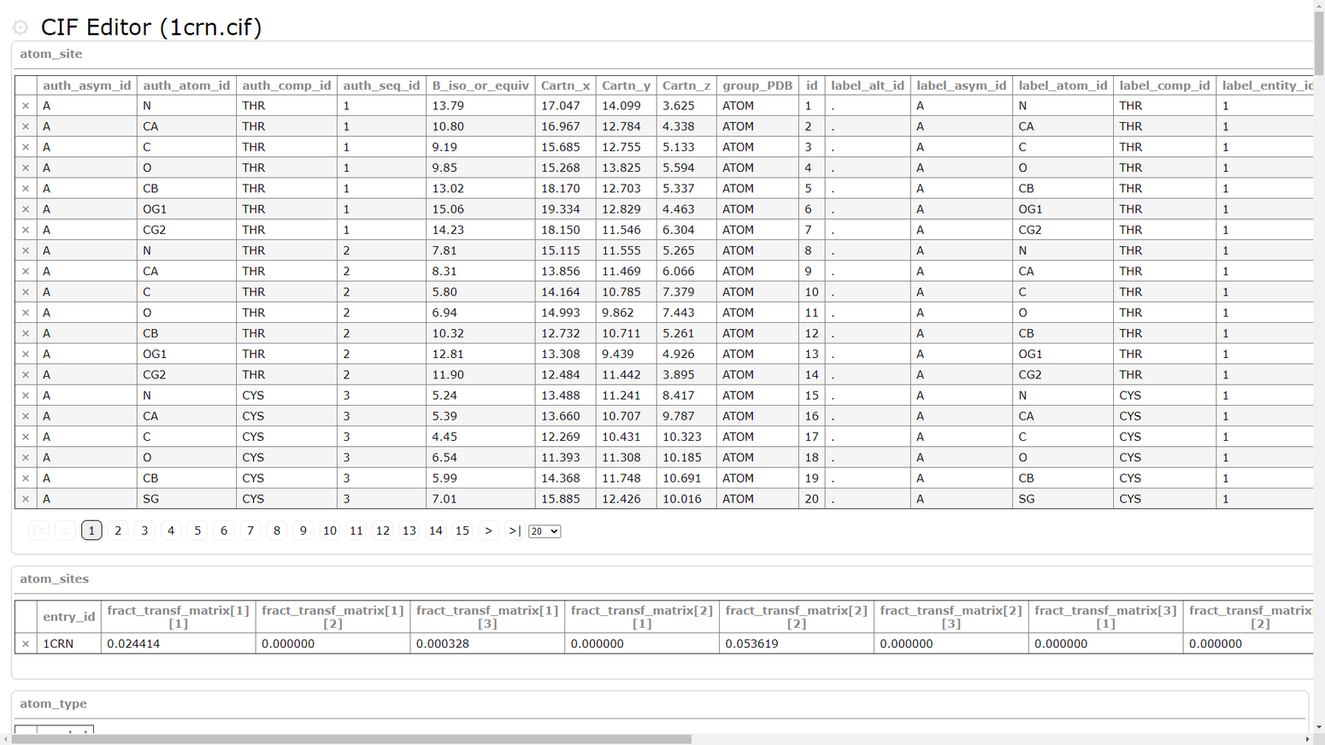
Task: Click cell with value 0.024414
Action: (178, 644)
